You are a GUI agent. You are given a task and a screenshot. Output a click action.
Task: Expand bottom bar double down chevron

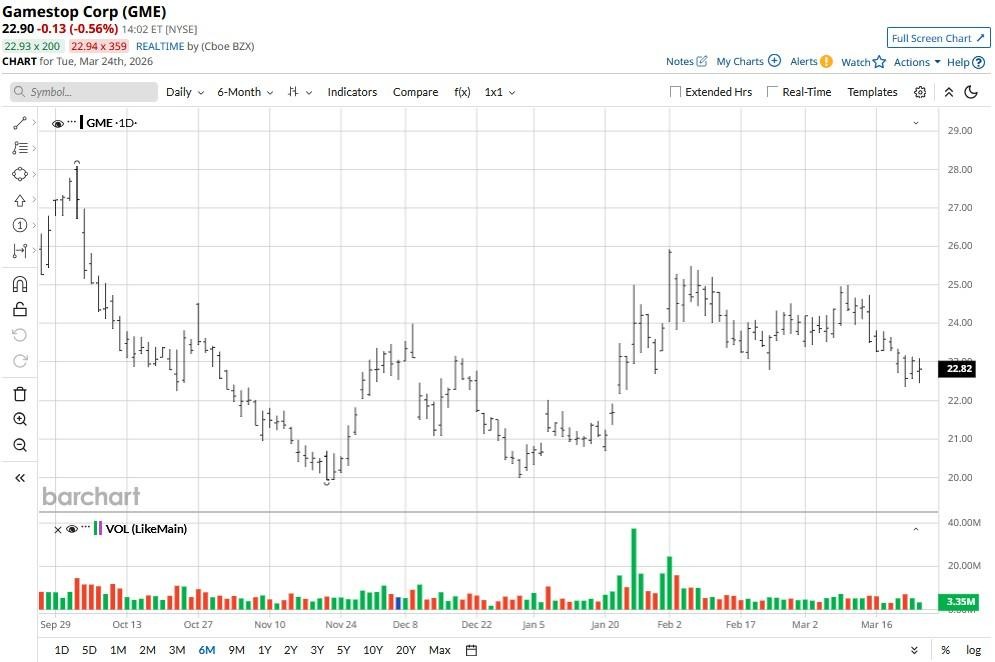[914, 650]
